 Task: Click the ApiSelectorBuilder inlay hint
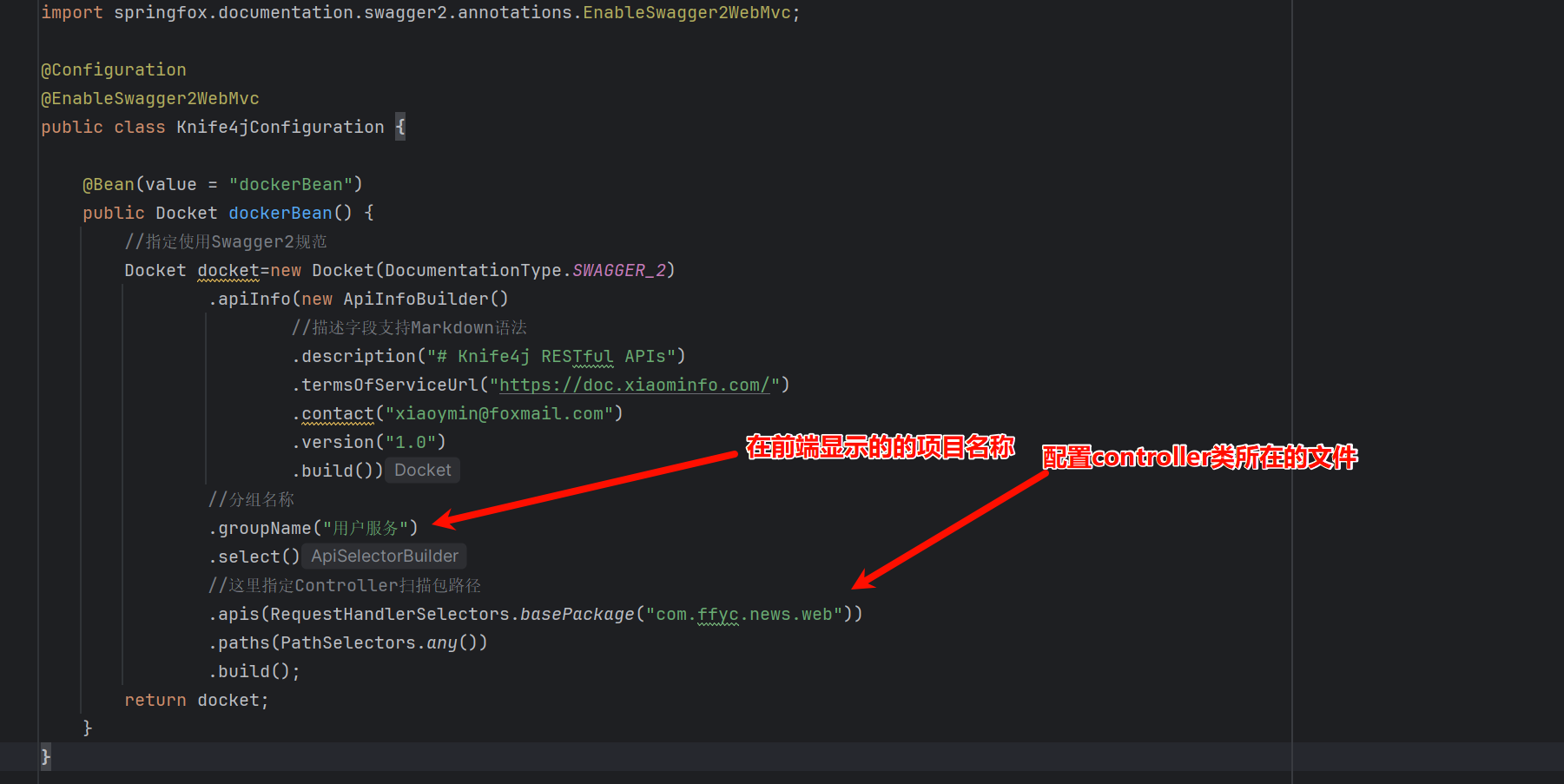coord(385,556)
